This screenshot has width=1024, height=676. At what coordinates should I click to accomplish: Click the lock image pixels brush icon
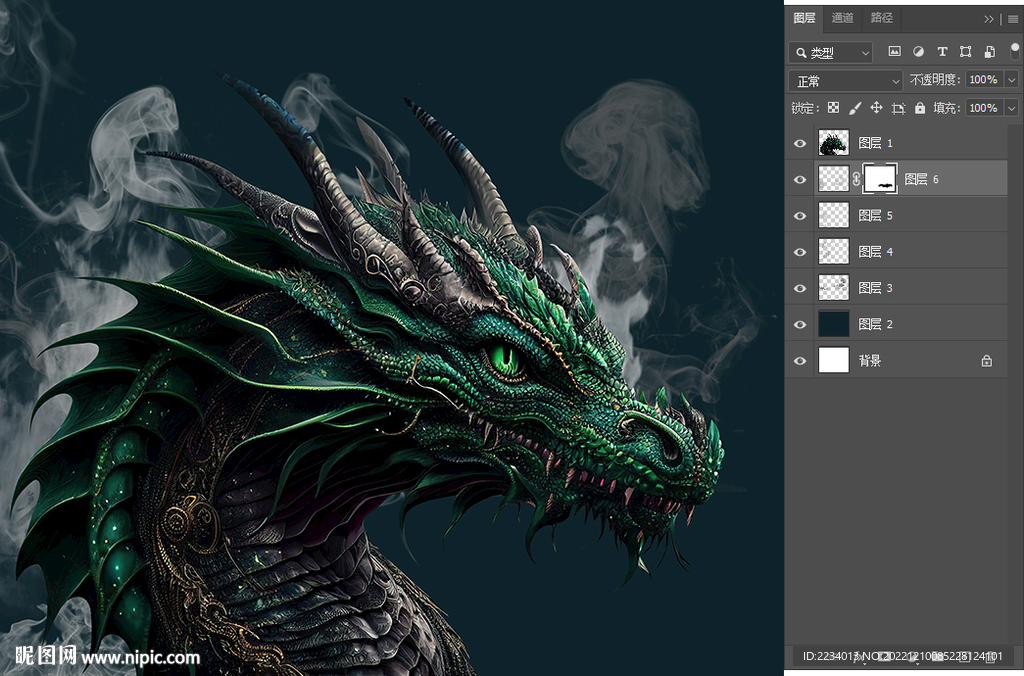(x=855, y=108)
